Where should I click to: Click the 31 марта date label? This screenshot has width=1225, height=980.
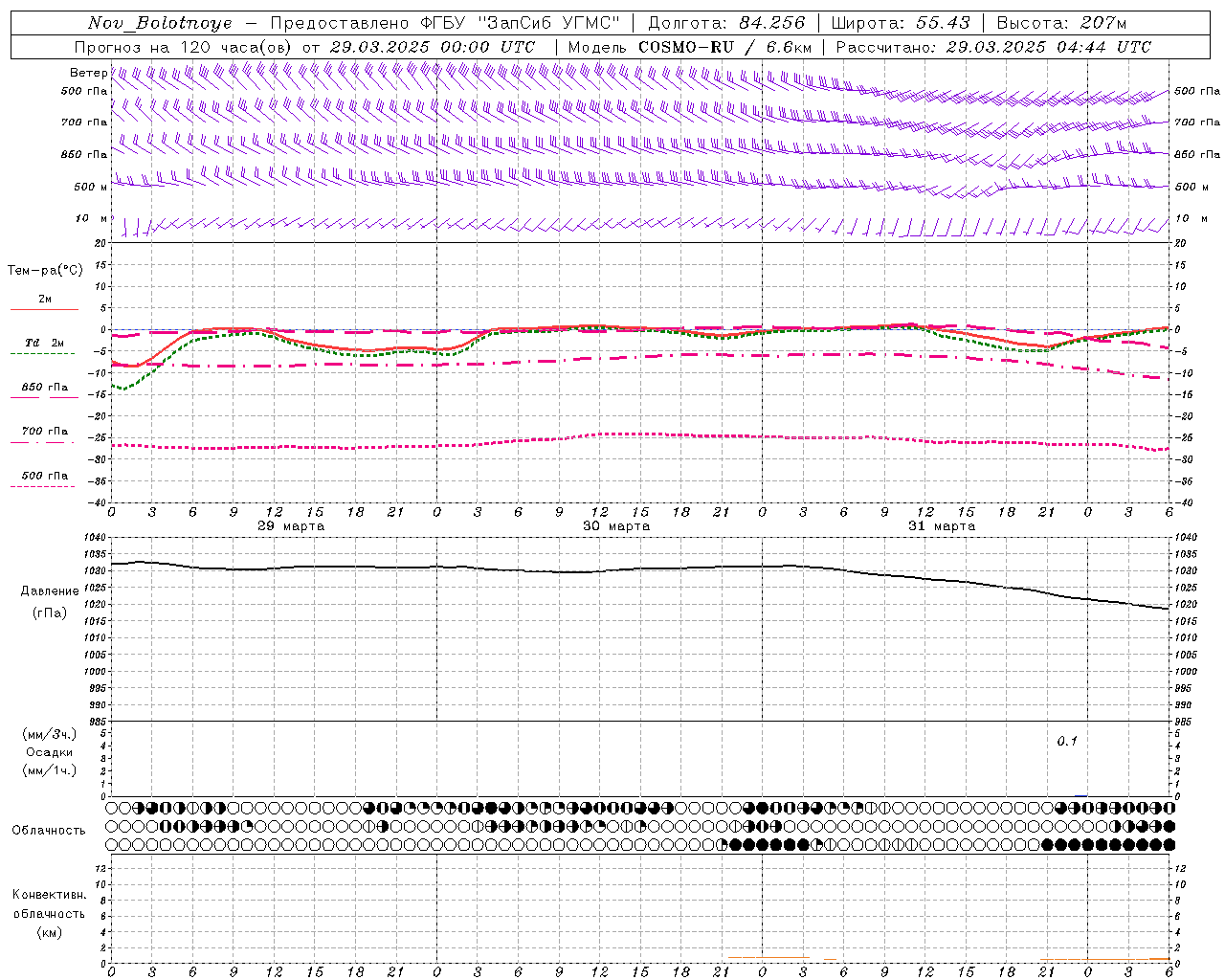(x=942, y=526)
